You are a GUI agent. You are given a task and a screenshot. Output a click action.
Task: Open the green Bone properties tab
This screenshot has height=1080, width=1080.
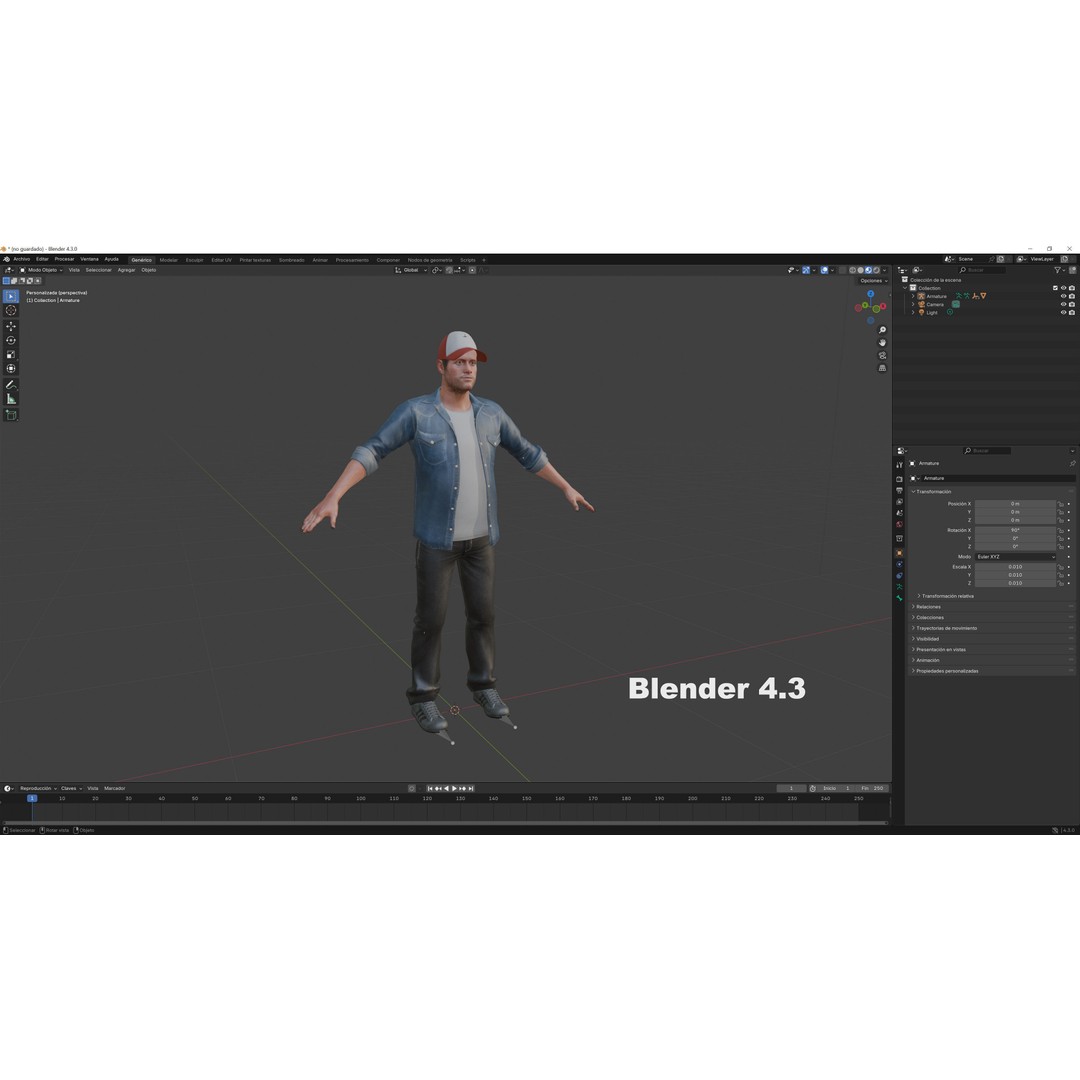tap(900, 599)
